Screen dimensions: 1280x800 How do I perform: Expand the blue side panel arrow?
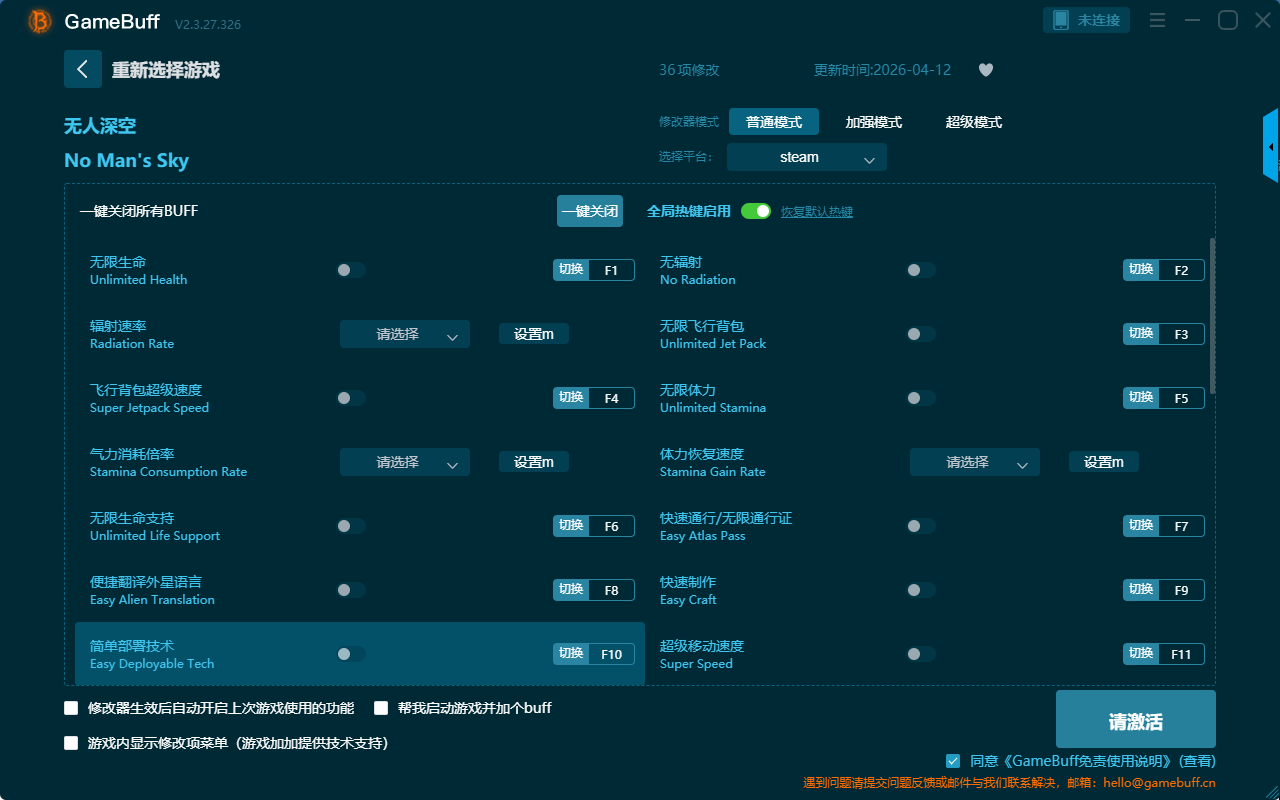tap(1271, 147)
